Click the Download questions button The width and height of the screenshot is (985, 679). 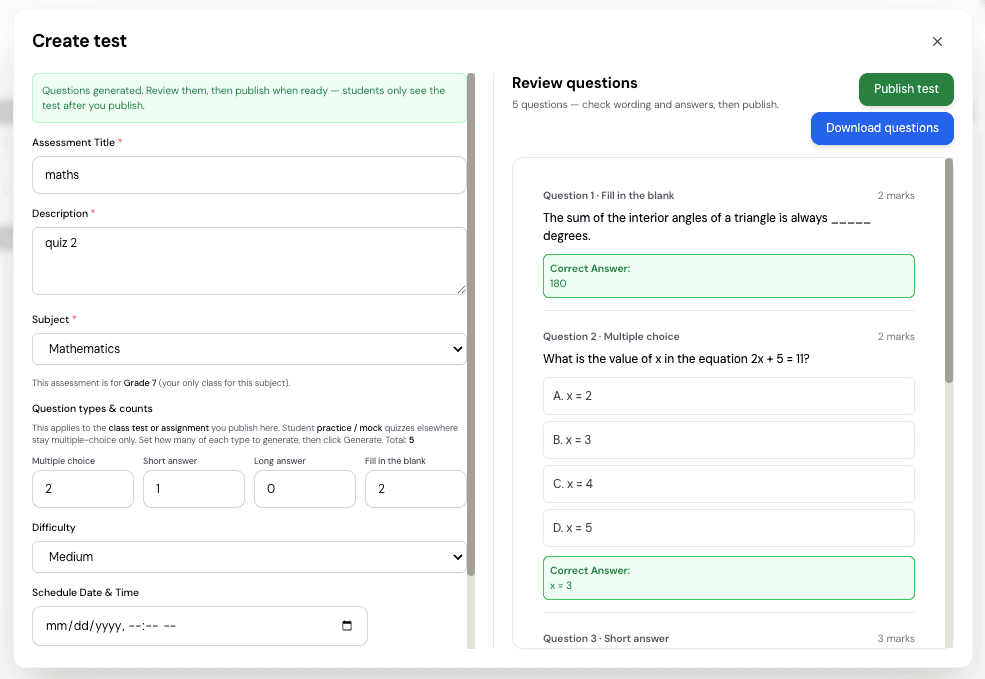pos(881,128)
